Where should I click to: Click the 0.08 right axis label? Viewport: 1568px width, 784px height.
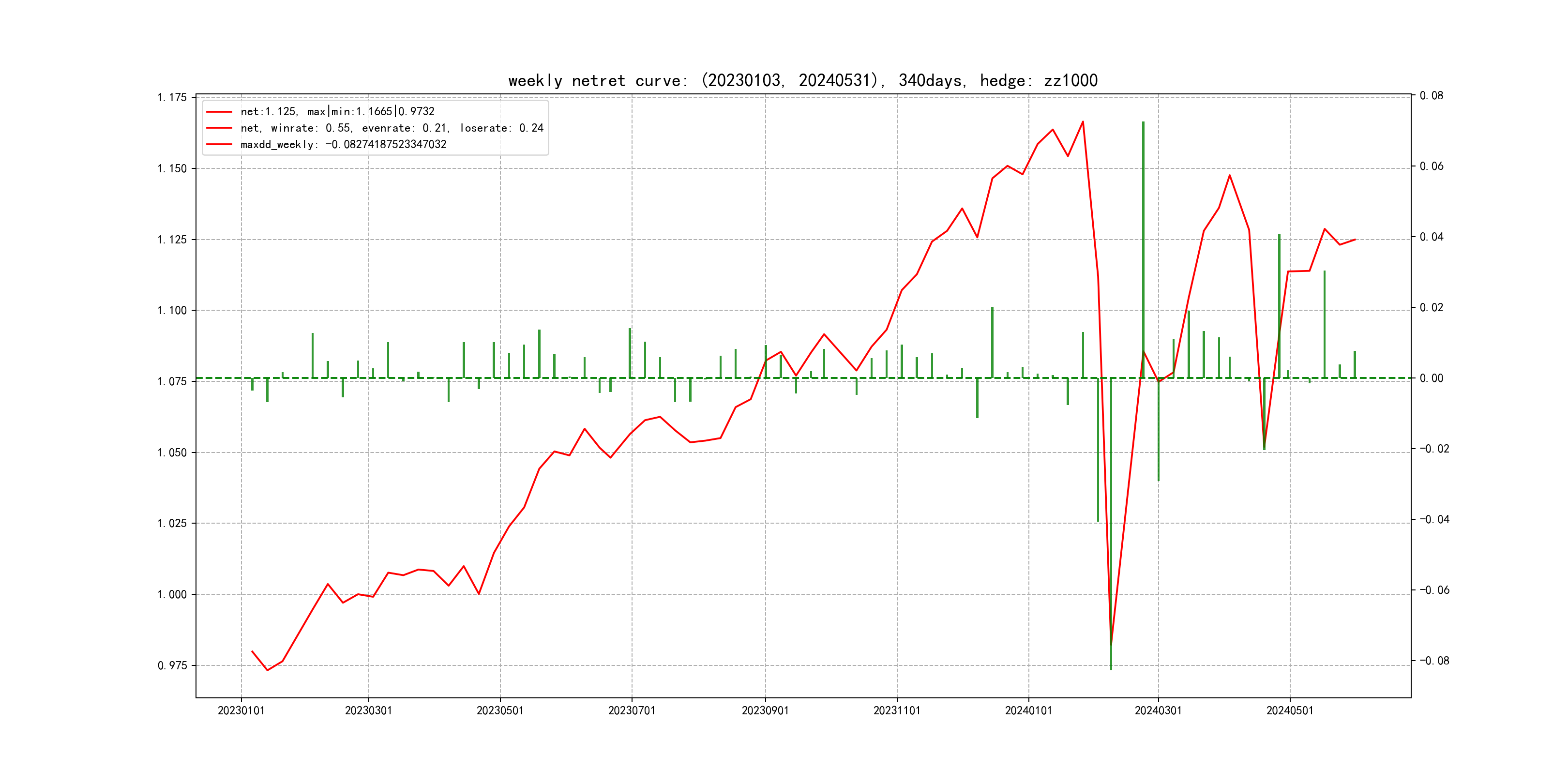point(1431,95)
